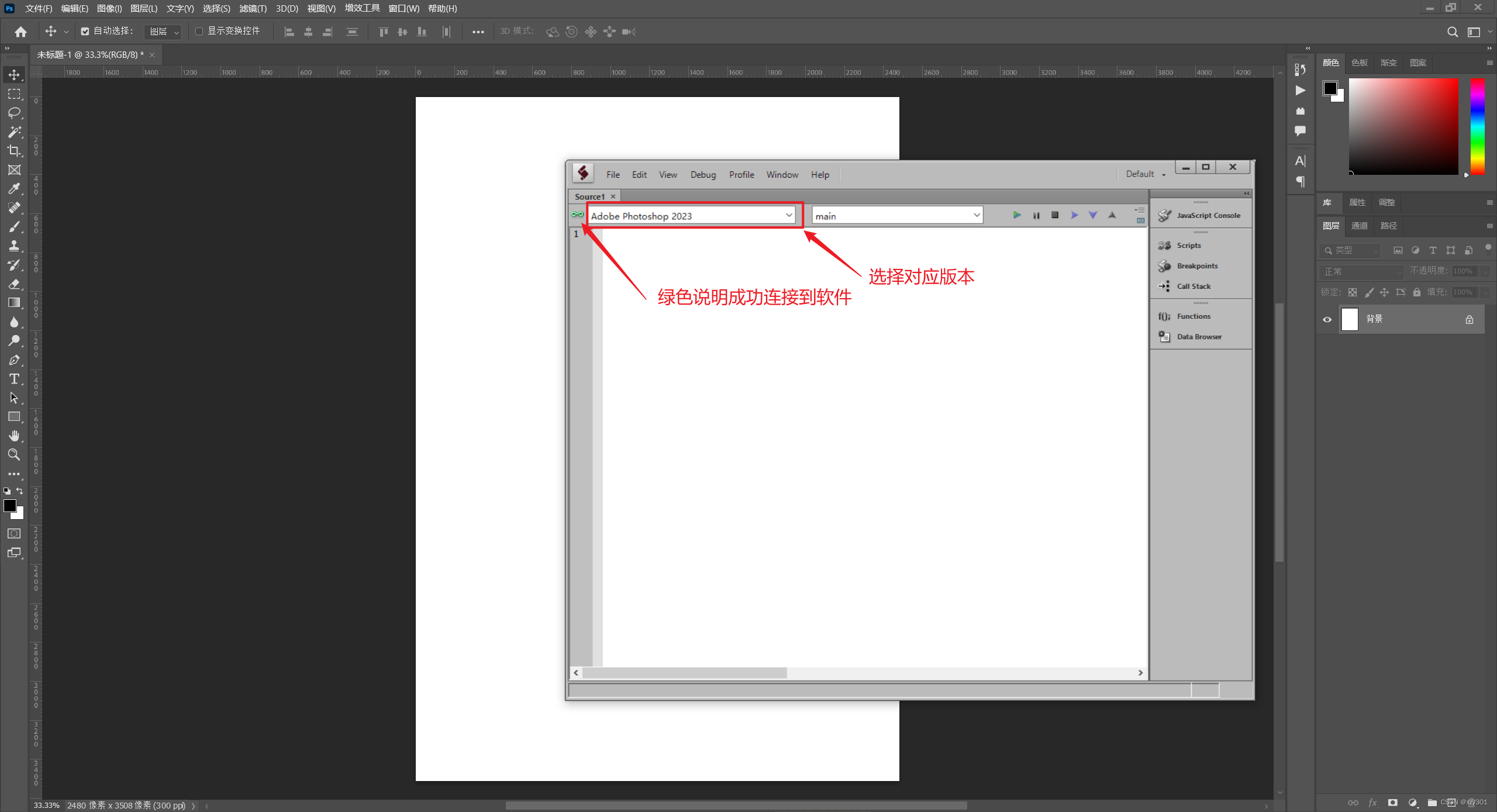Screen dimensions: 1497x812
Task: Expand the main function dropdown
Action: coord(975,216)
